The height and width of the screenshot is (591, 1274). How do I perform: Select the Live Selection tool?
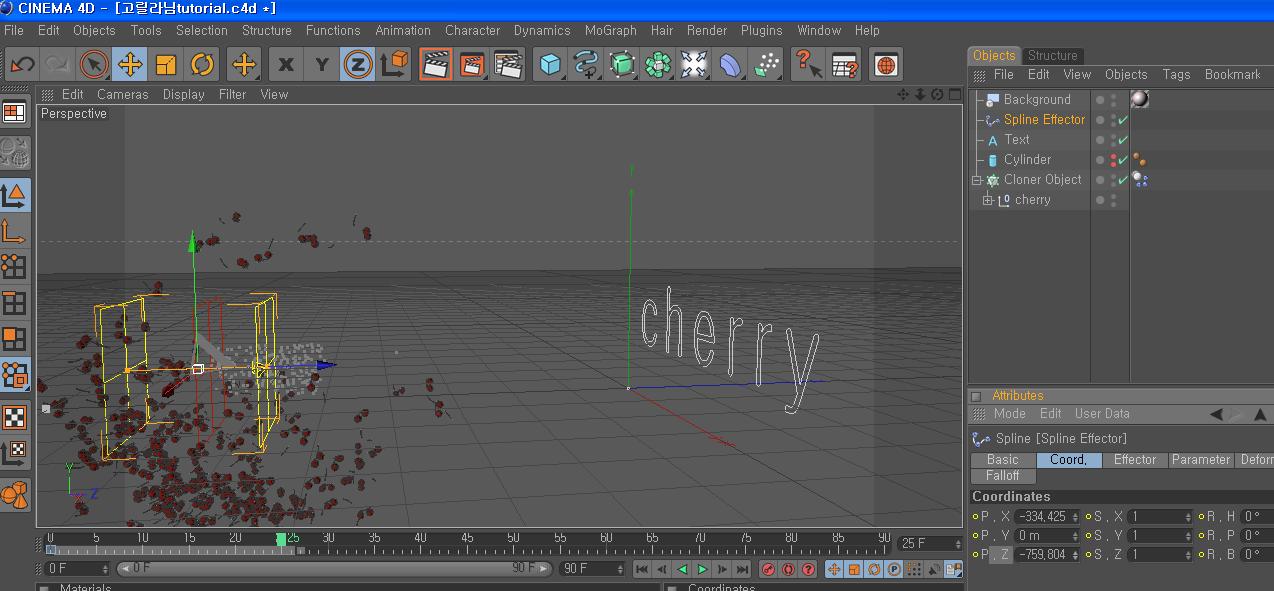click(94, 65)
